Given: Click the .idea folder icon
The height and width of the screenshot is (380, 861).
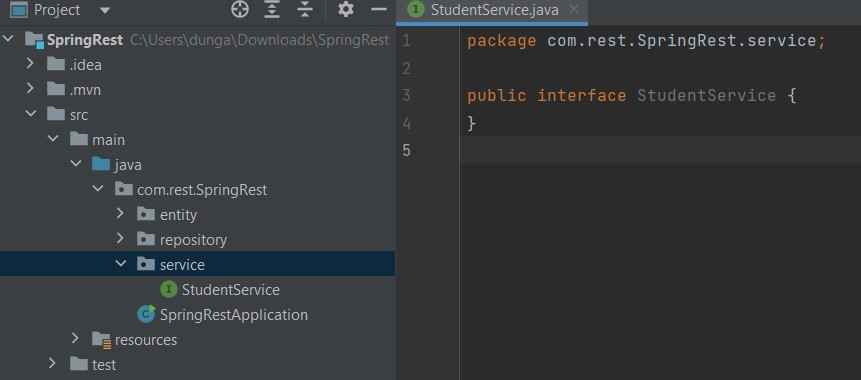Looking at the screenshot, I should click(56, 64).
